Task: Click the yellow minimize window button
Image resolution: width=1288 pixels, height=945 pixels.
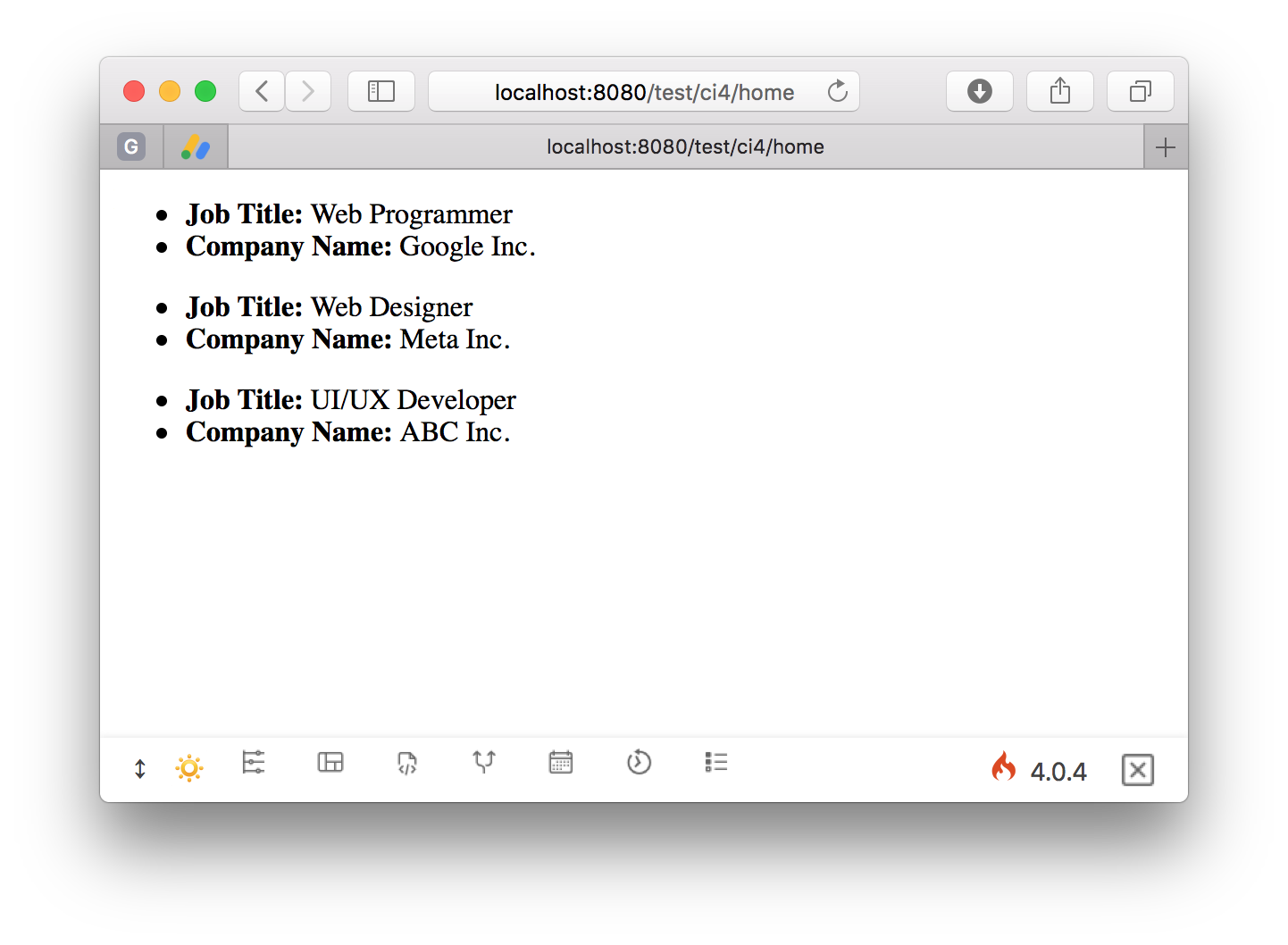Action: (170, 91)
